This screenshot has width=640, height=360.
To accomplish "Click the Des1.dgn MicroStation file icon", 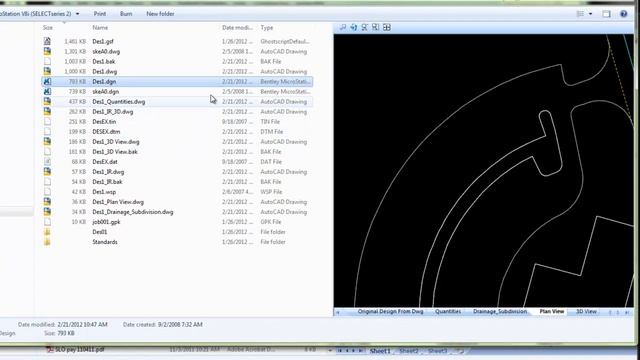I will tap(47, 81).
